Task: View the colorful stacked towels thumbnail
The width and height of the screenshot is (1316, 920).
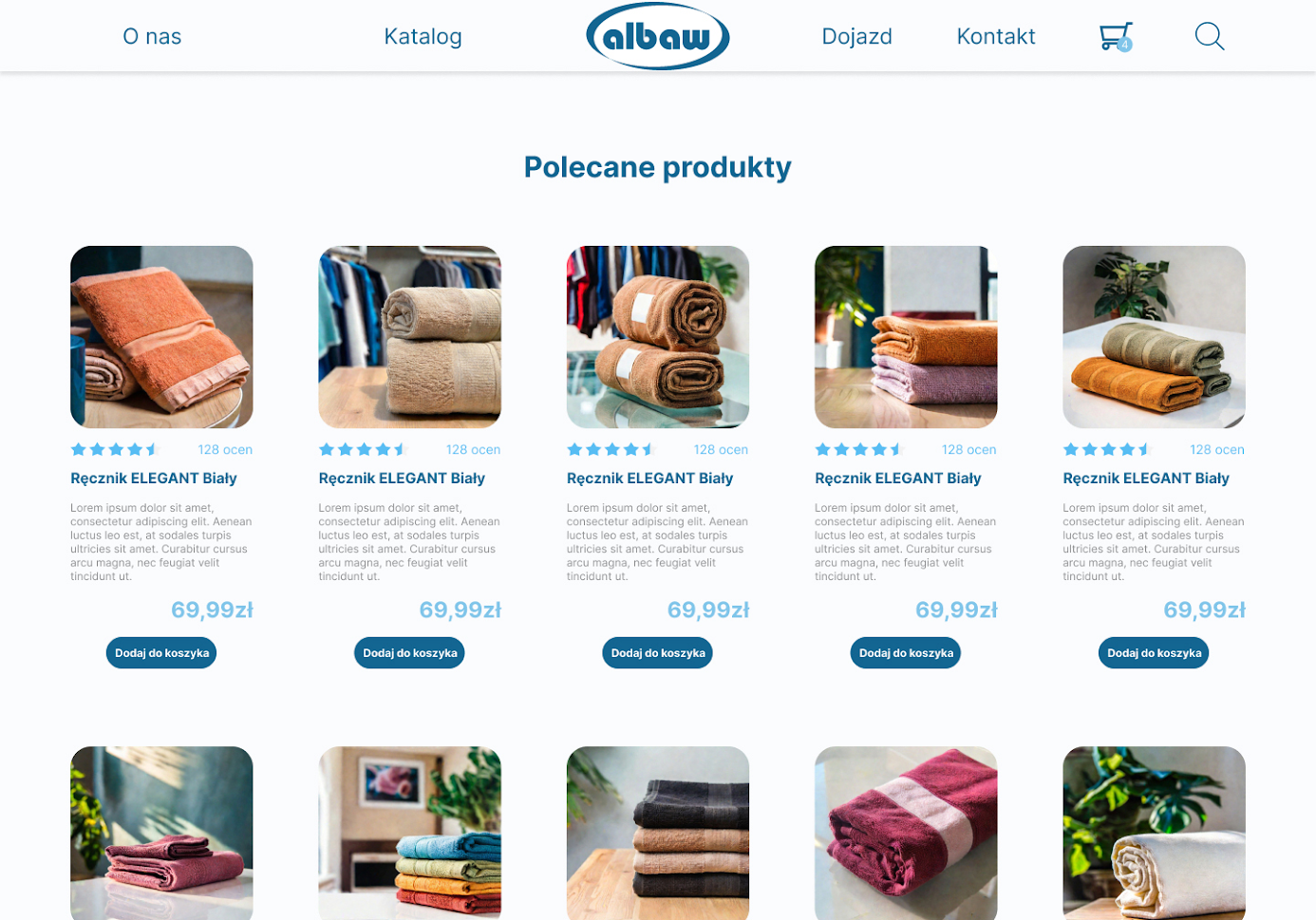Action: (x=409, y=833)
